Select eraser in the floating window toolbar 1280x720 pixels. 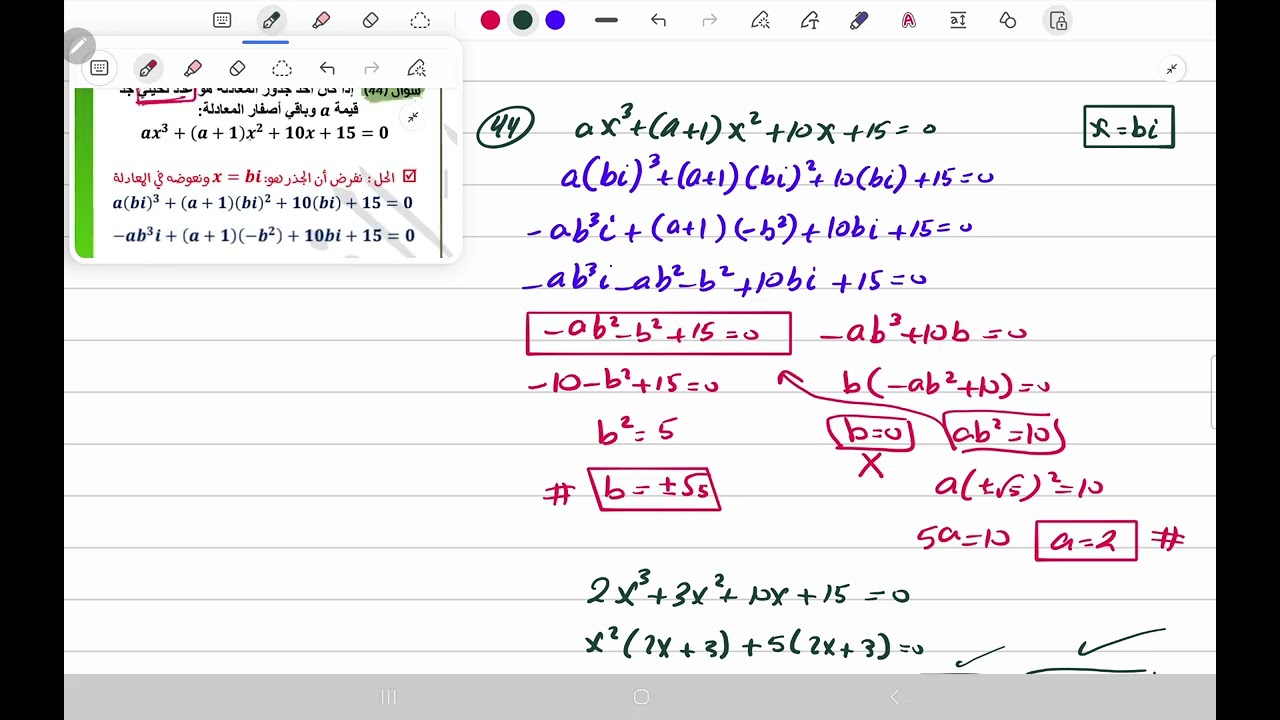point(237,68)
